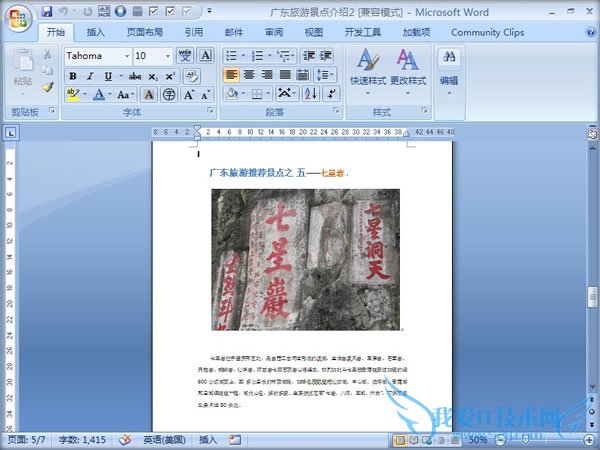Click the Copy icon in clipboard group
This screenshot has width=600, height=450.
pos(47,70)
